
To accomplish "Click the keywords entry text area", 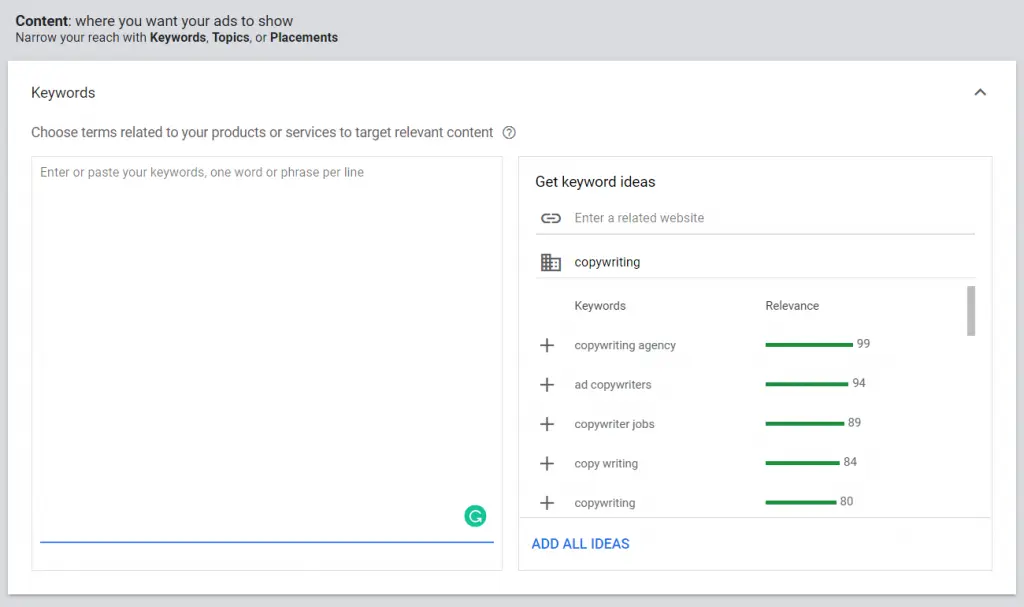I will click(266, 340).
